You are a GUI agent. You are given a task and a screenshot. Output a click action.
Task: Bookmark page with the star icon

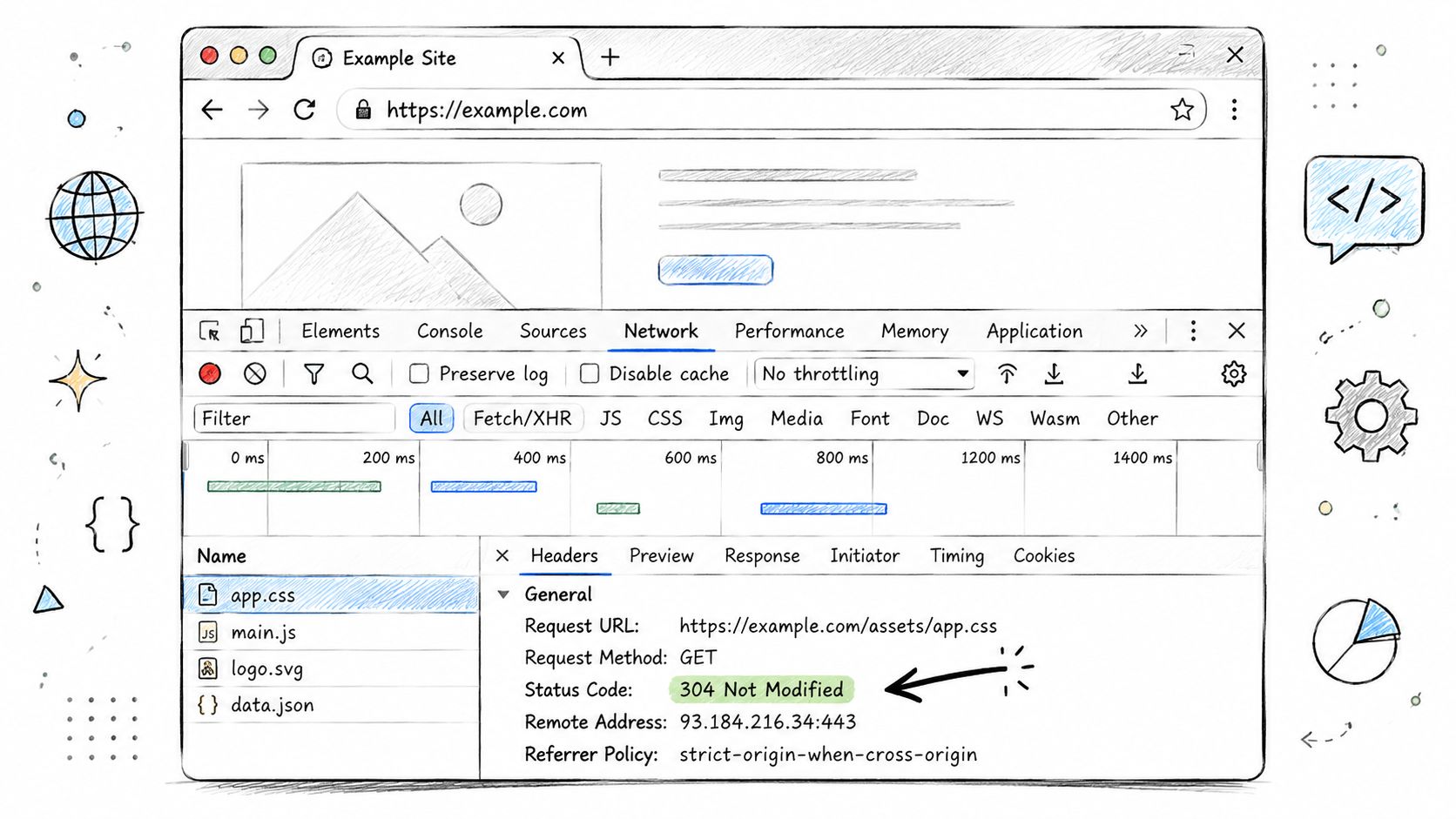[1182, 110]
